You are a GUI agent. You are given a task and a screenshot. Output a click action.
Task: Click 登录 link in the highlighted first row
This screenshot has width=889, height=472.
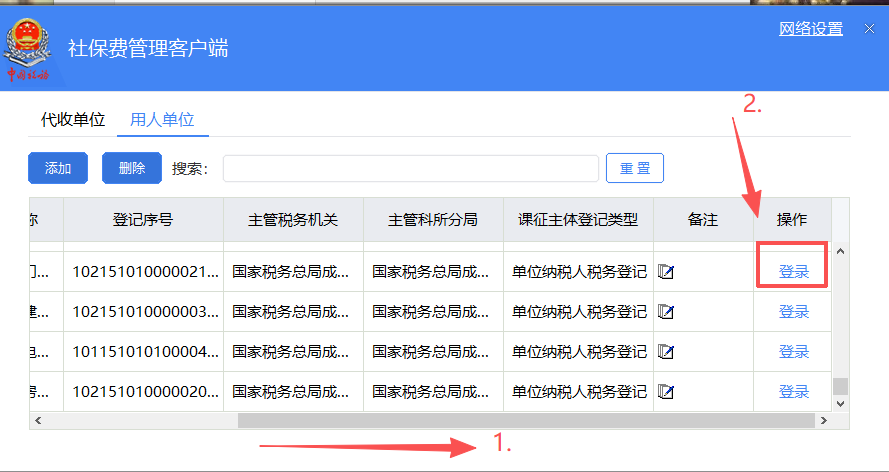[x=793, y=272]
